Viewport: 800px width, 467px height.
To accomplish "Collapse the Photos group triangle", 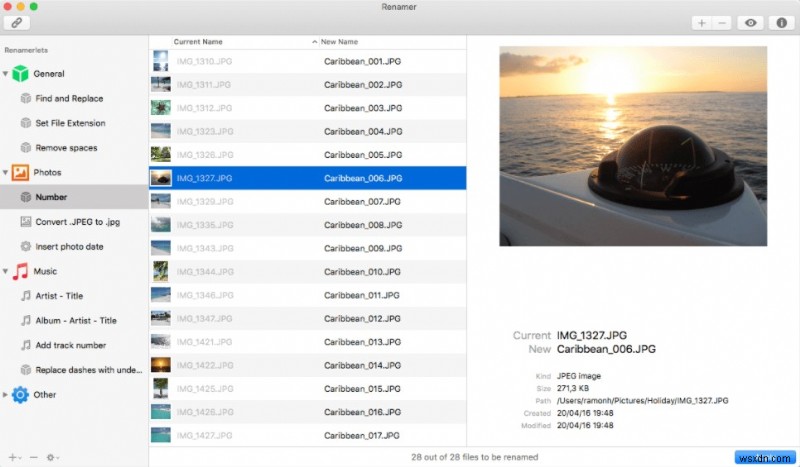I will pos(5,173).
